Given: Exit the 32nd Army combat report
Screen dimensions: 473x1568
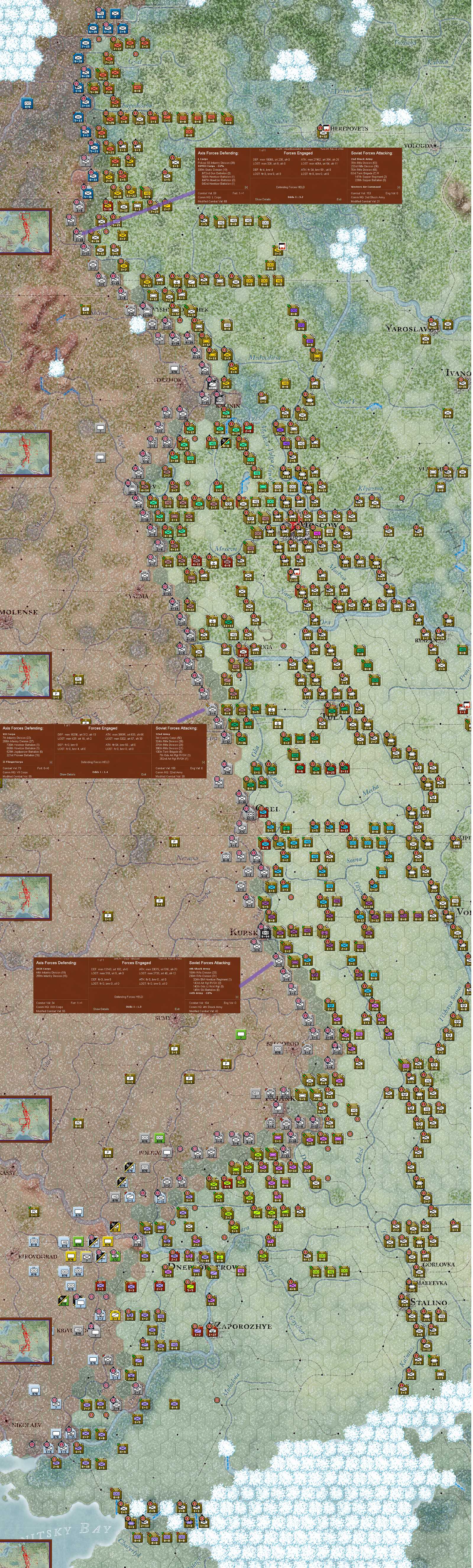Looking at the screenshot, I should (143, 774).
